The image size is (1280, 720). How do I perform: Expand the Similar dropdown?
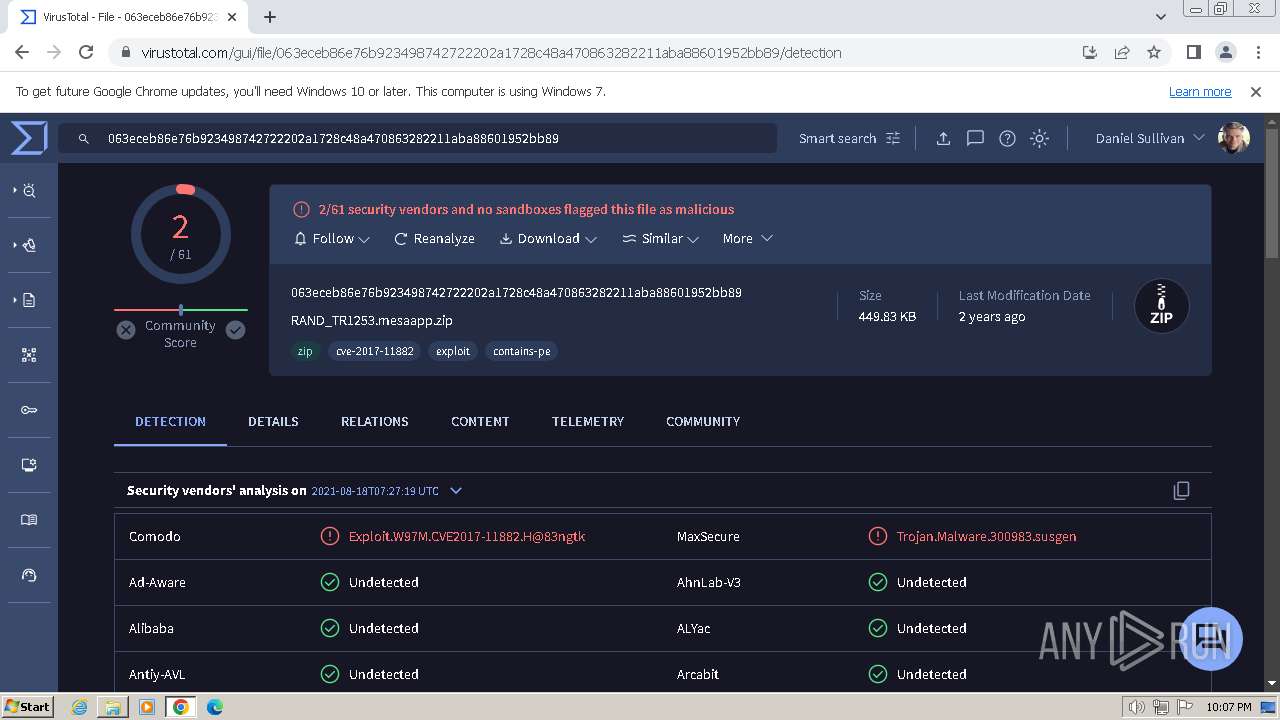[660, 239]
